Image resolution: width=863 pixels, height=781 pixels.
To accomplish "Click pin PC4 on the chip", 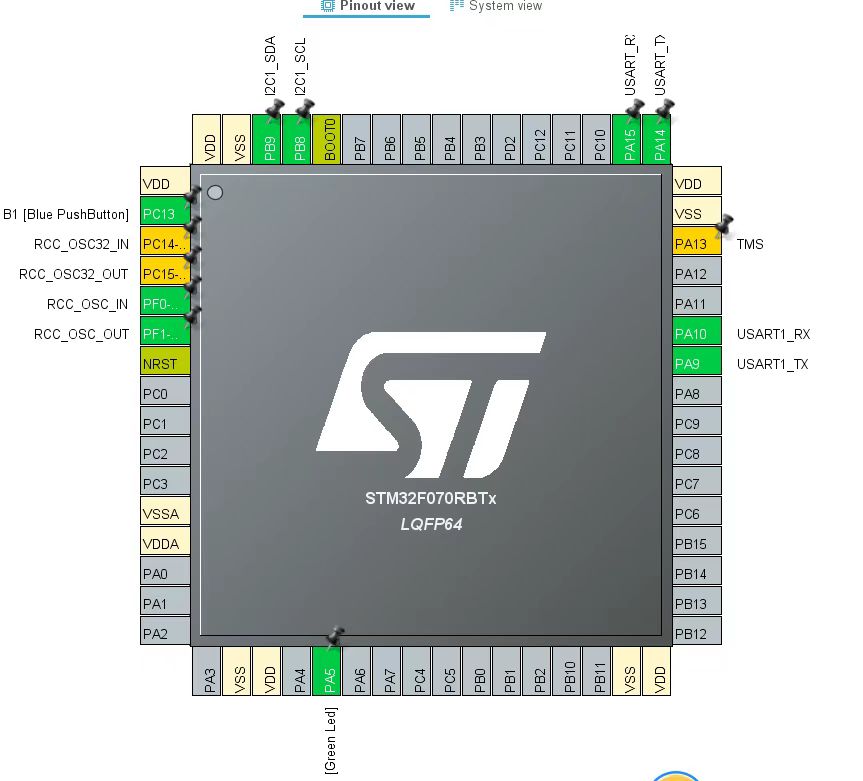I will coord(417,671).
